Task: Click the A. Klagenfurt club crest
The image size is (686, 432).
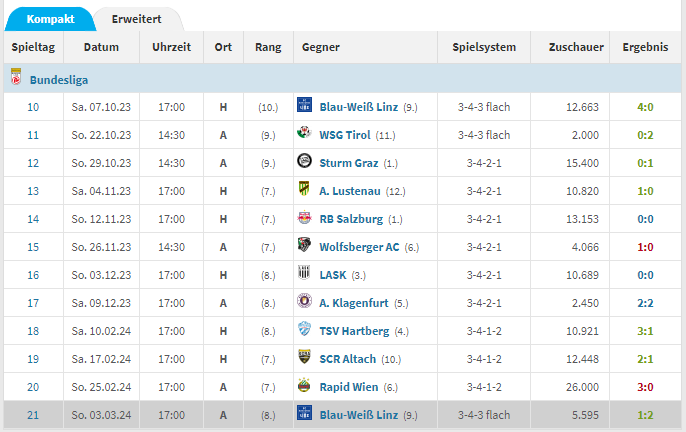Action: 305,301
